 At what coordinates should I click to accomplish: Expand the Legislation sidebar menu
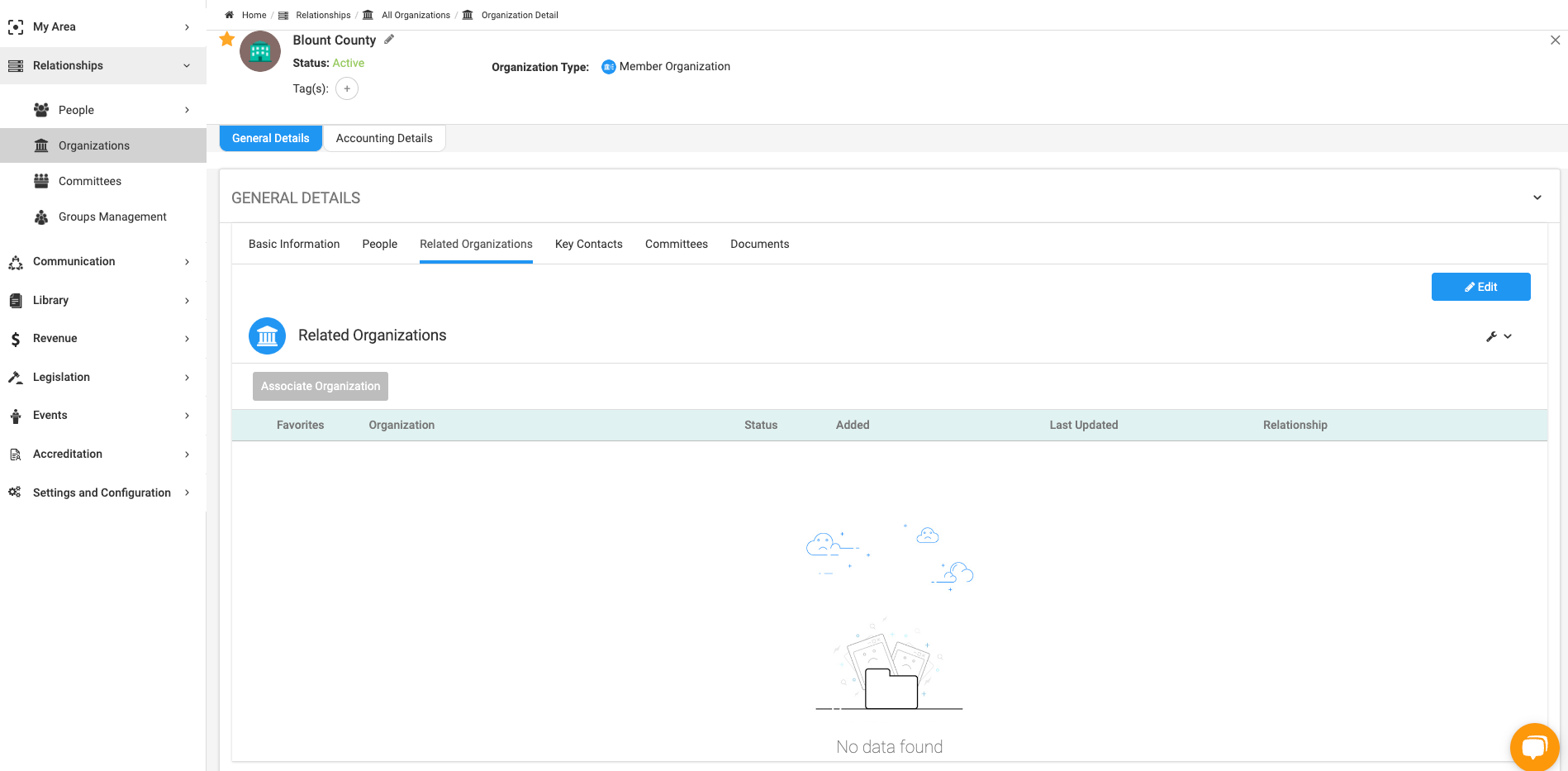[103, 377]
